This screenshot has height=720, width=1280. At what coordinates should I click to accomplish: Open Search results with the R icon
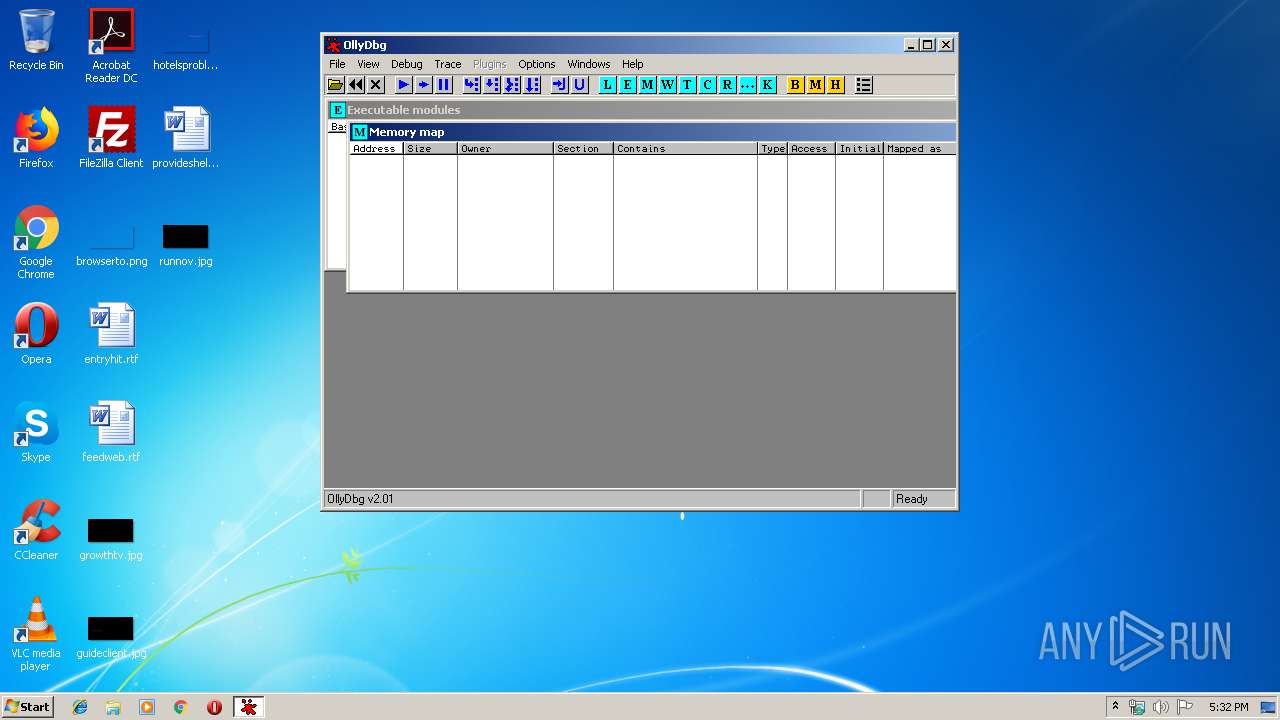pyautogui.click(x=727, y=85)
